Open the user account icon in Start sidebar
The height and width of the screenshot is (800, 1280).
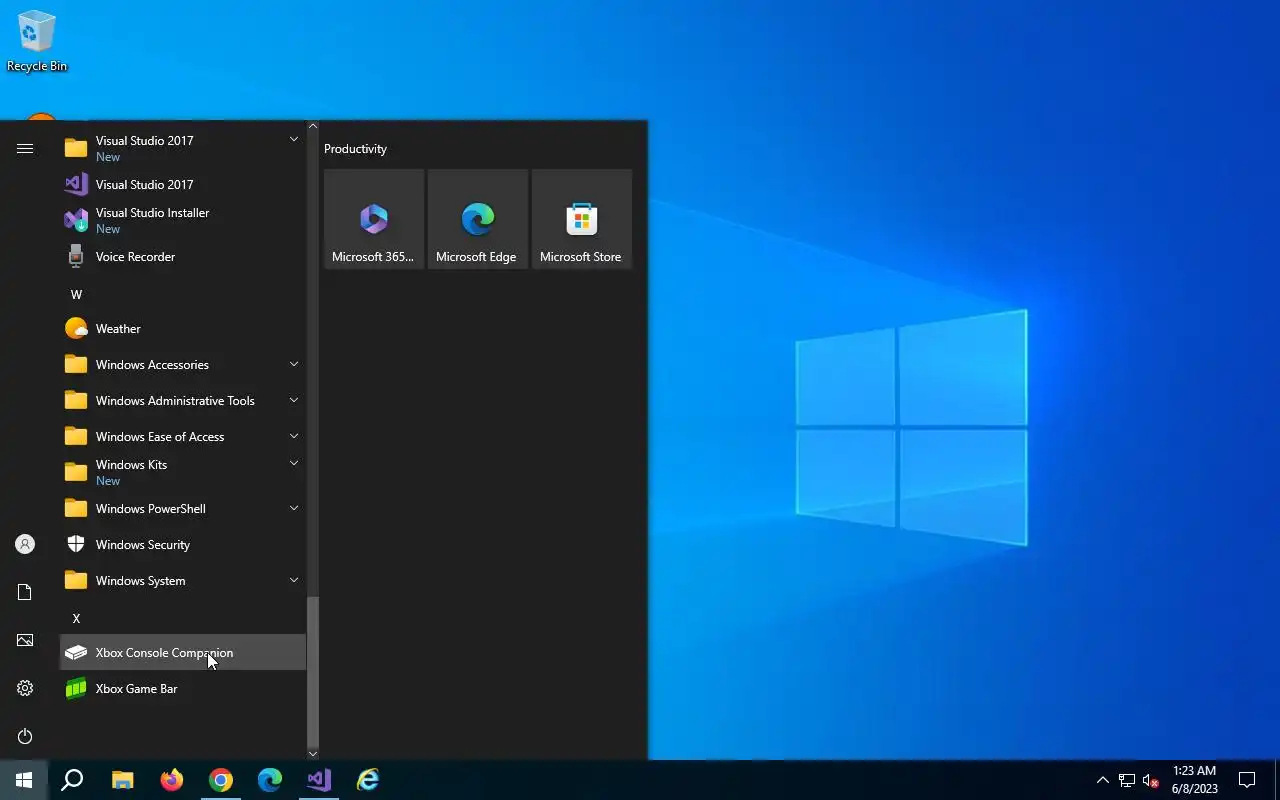pos(25,544)
